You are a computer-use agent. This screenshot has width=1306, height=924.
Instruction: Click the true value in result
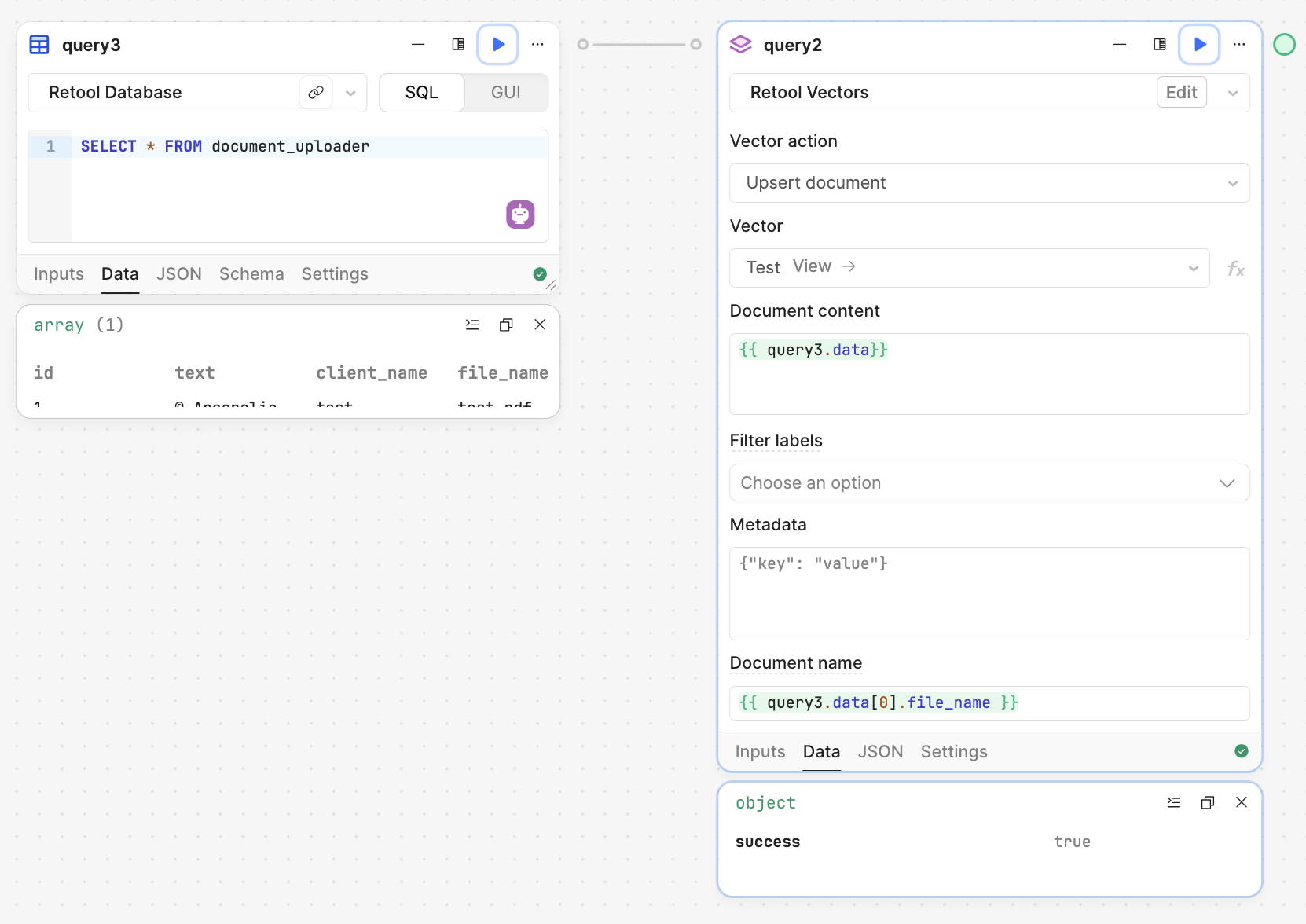(1072, 841)
